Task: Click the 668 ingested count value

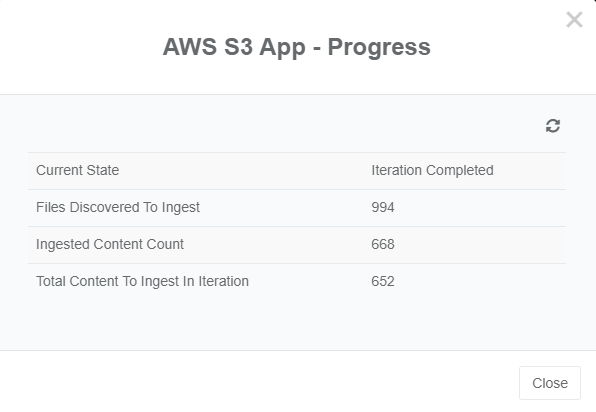Action: pos(383,244)
